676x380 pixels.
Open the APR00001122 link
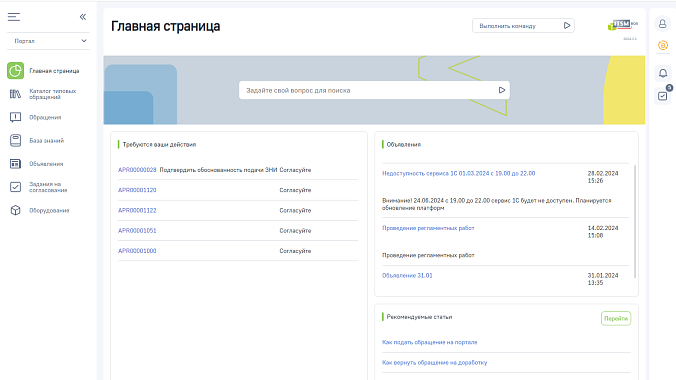137,210
